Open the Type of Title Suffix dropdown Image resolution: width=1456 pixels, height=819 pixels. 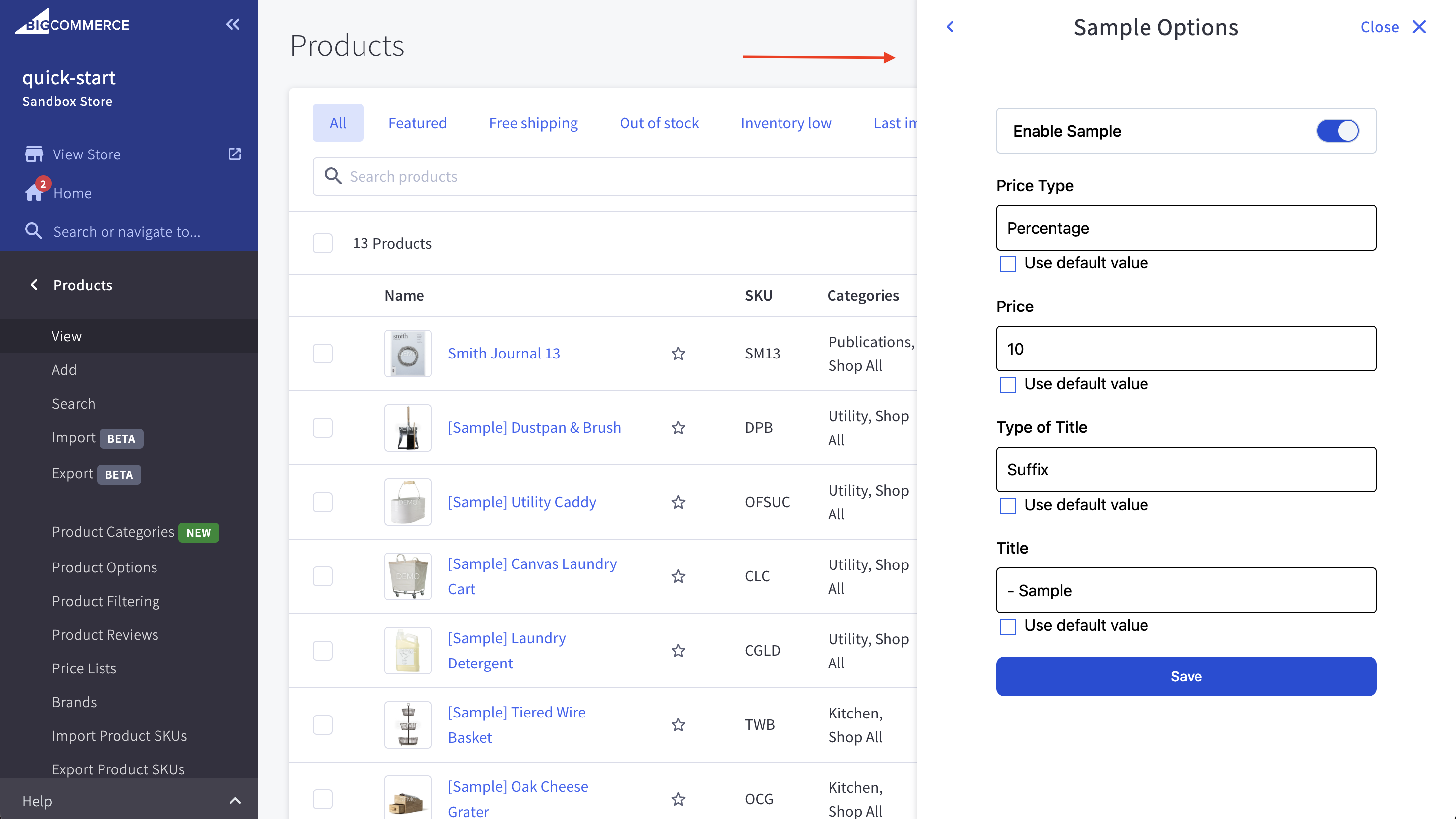(1186, 469)
